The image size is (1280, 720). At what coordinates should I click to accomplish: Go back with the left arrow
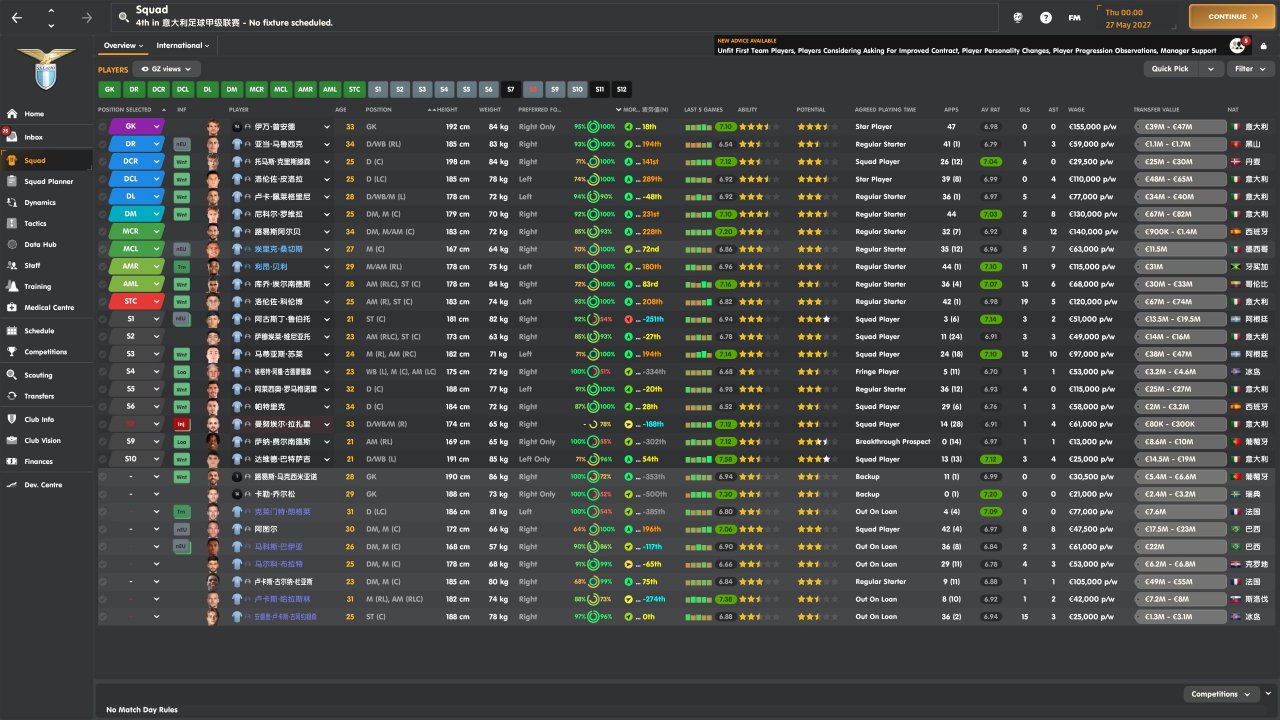pos(17,17)
